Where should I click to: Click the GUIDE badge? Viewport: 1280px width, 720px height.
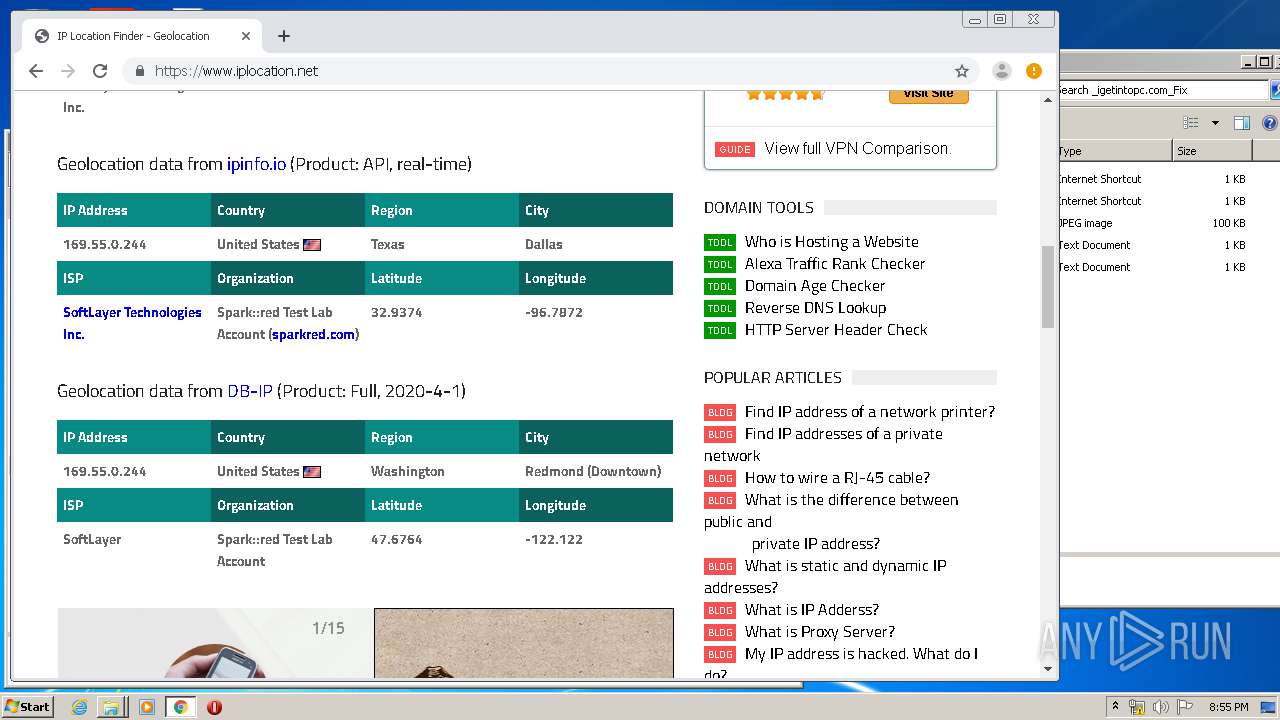734,149
